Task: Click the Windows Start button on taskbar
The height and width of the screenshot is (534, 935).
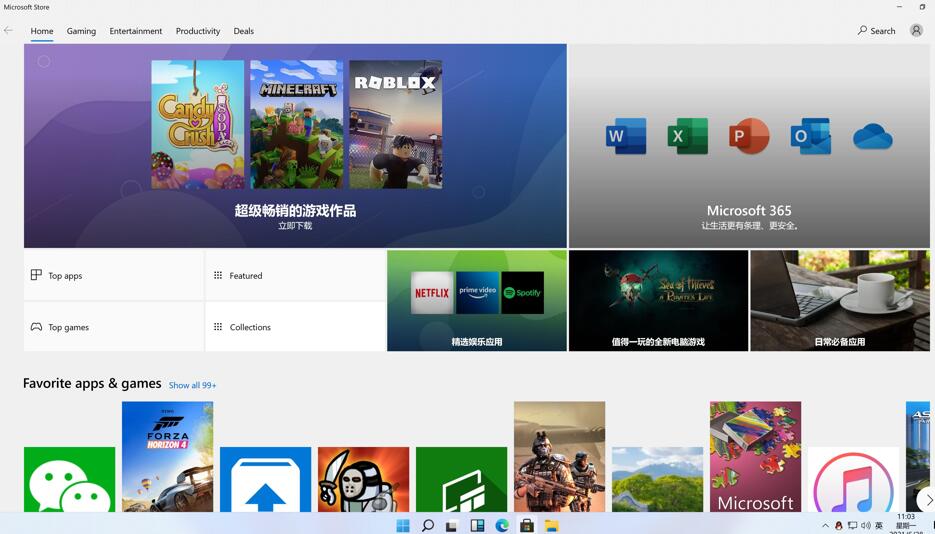Action: pyautogui.click(x=403, y=526)
